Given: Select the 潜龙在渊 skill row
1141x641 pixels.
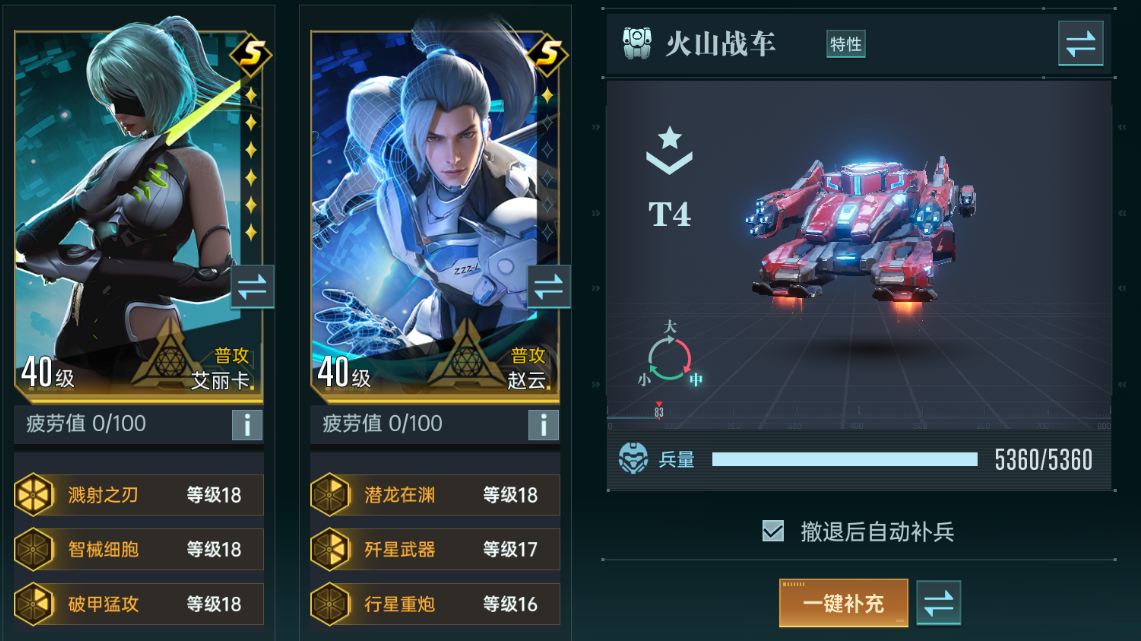Looking at the screenshot, I should [435, 495].
